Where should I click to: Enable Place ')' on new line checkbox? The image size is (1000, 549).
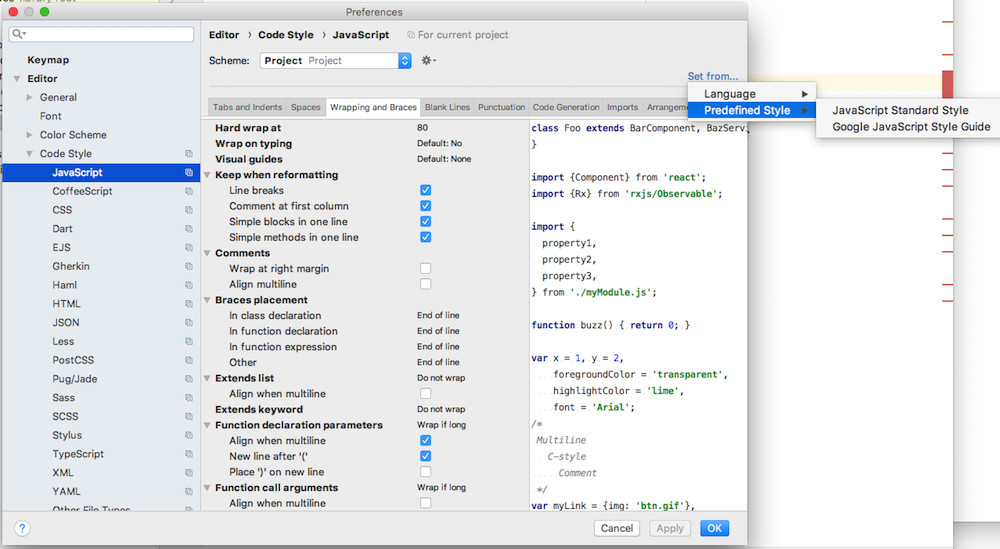click(425, 472)
